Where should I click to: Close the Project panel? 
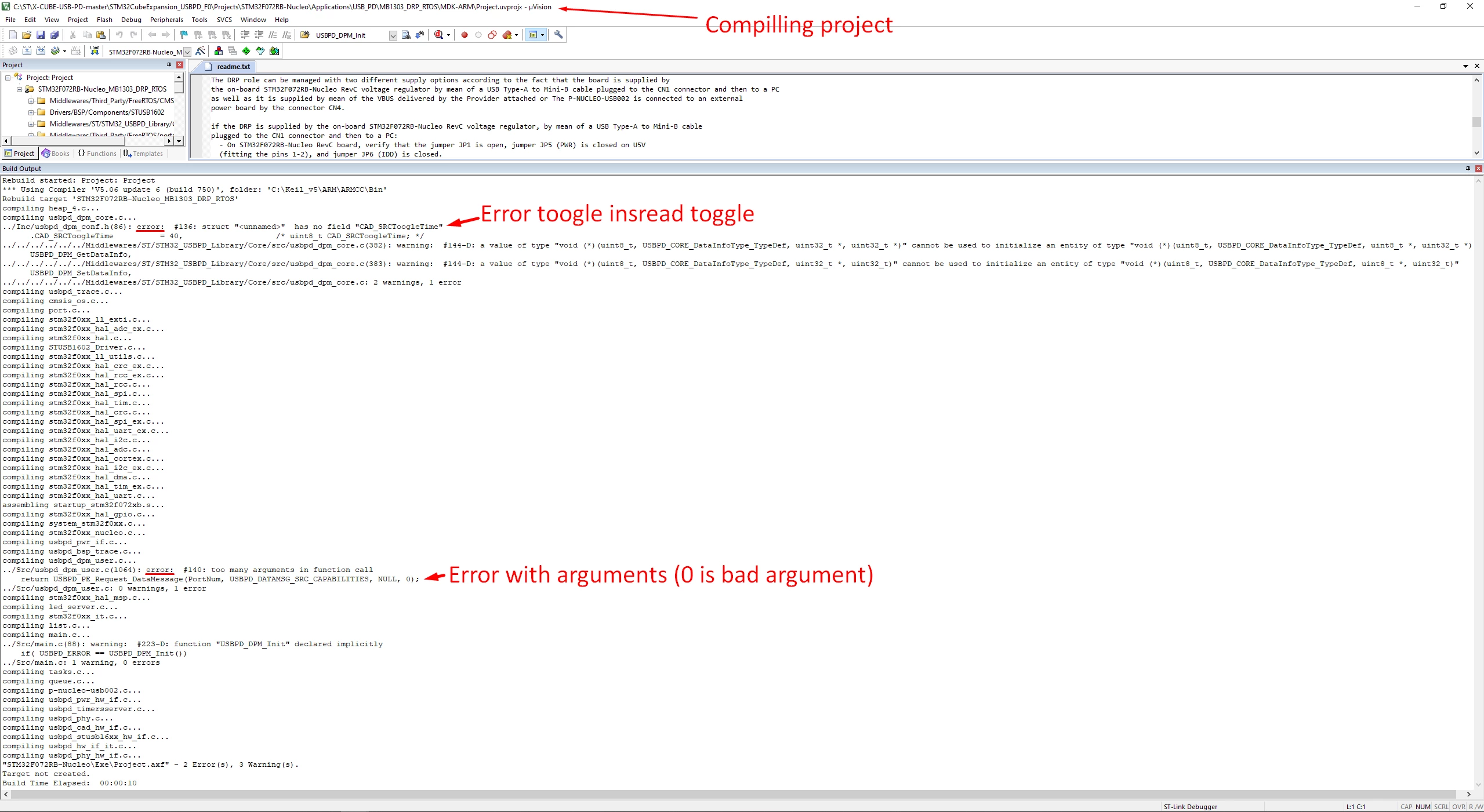(180, 65)
